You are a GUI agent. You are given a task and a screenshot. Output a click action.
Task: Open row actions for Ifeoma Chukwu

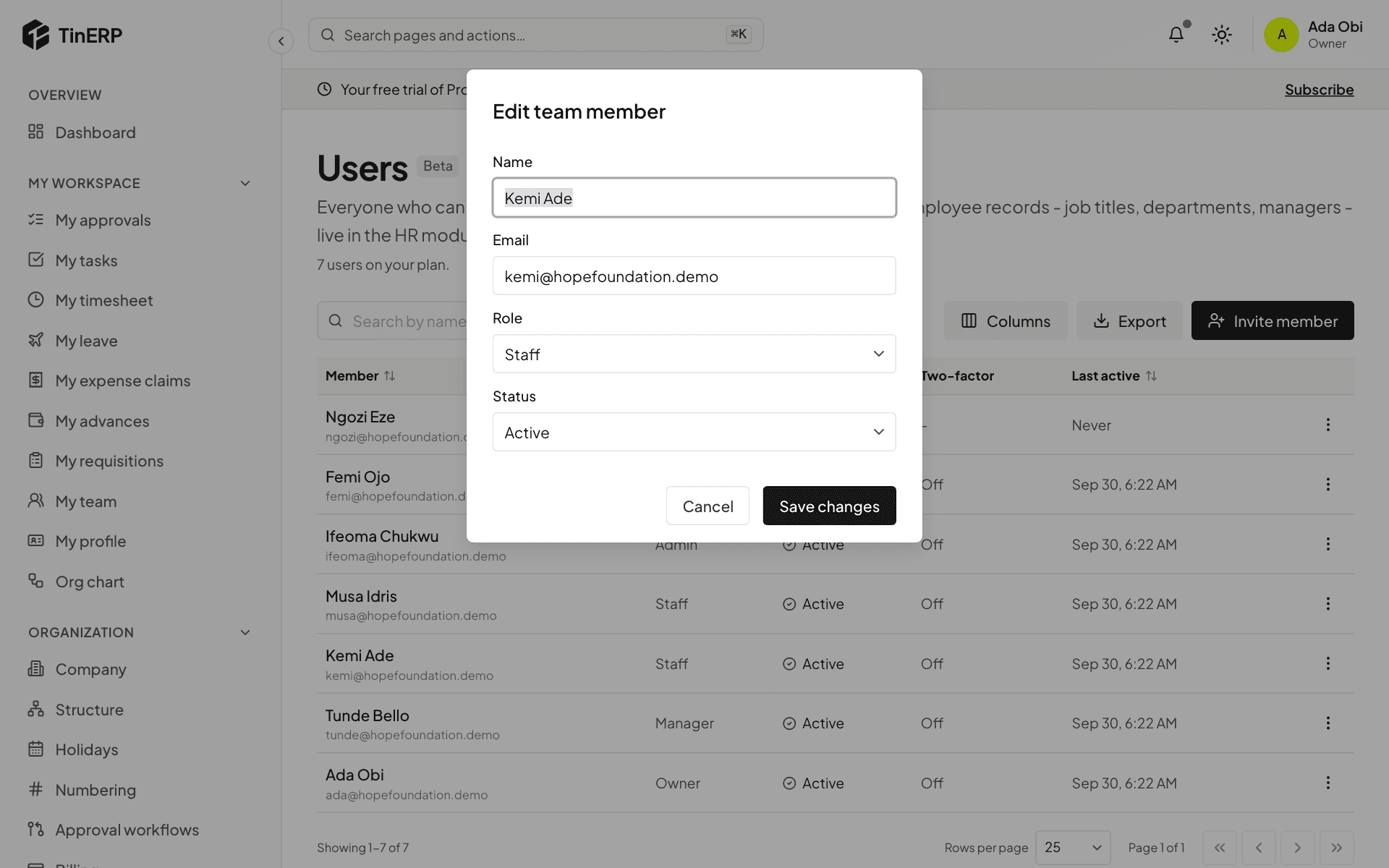pos(1328,544)
